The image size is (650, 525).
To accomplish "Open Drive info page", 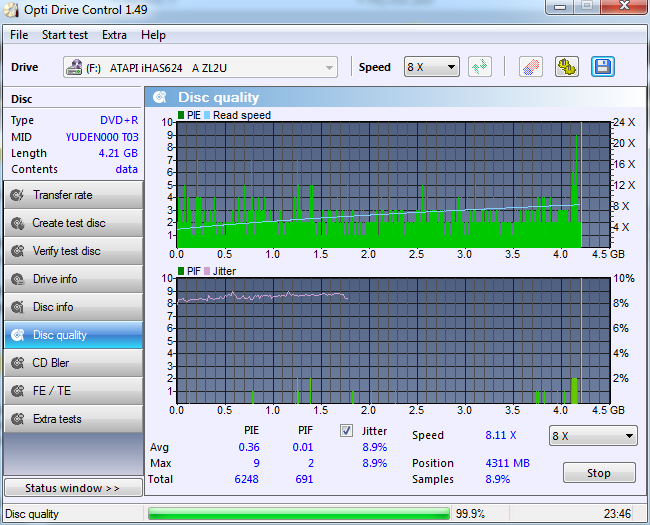I will (x=73, y=279).
